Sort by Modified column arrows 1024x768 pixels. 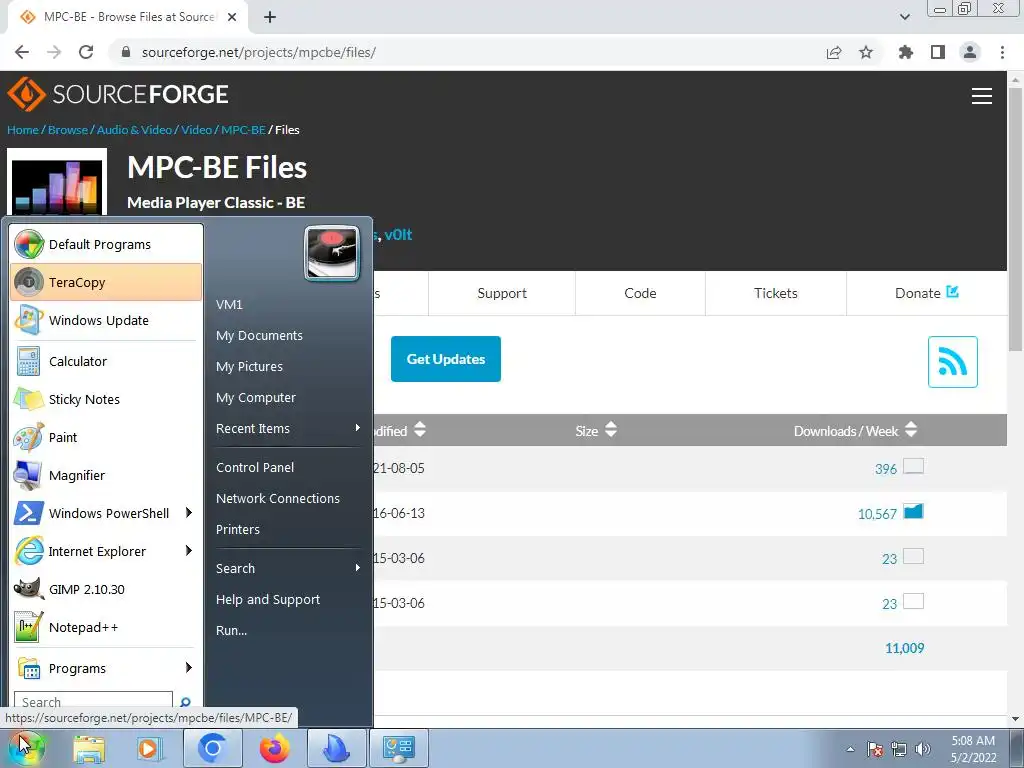pyautogui.click(x=420, y=430)
